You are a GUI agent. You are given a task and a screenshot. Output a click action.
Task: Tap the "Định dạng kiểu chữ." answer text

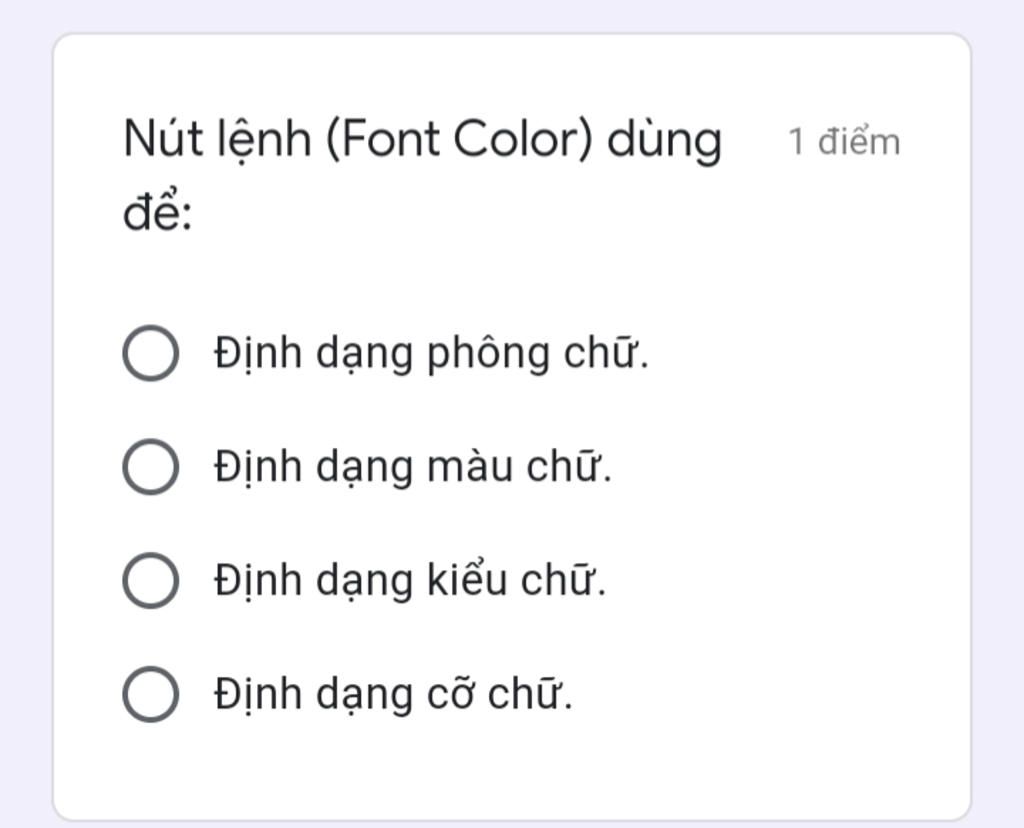click(409, 580)
